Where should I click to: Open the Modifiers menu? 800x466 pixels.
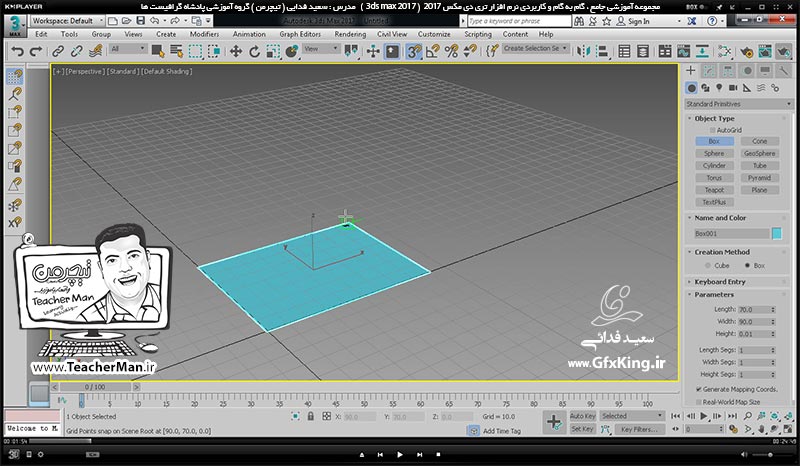tap(204, 34)
